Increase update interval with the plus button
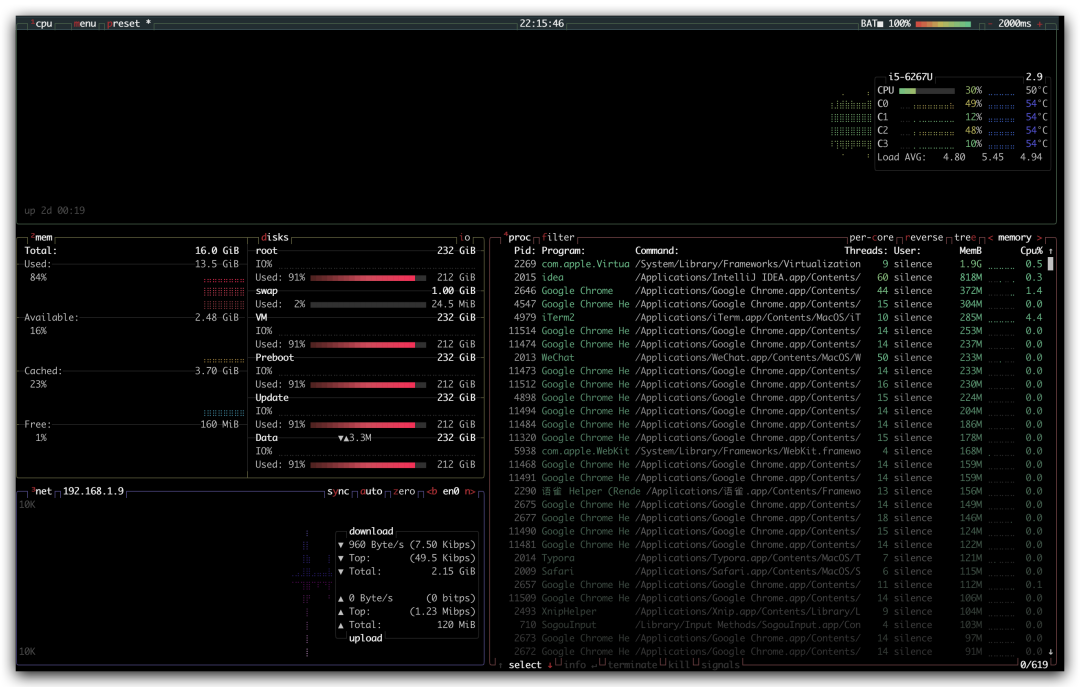1080x687 pixels. 1039,23
